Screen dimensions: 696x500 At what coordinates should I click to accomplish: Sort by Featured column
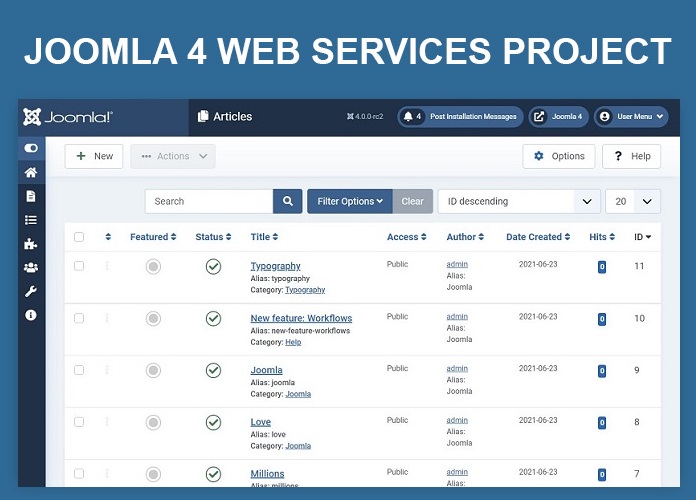(153, 237)
